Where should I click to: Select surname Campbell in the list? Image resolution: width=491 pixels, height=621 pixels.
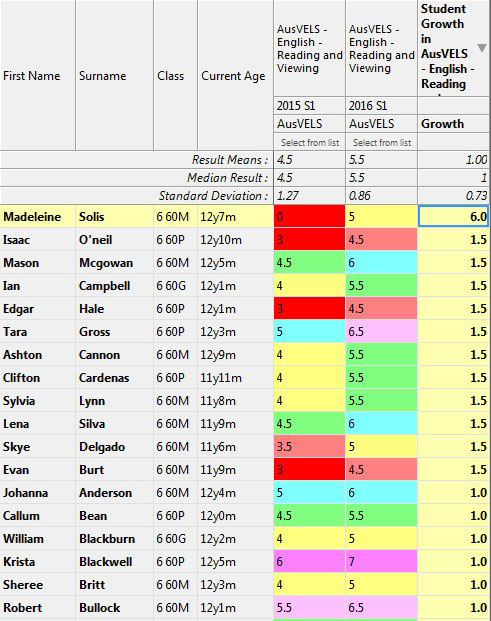coord(105,286)
